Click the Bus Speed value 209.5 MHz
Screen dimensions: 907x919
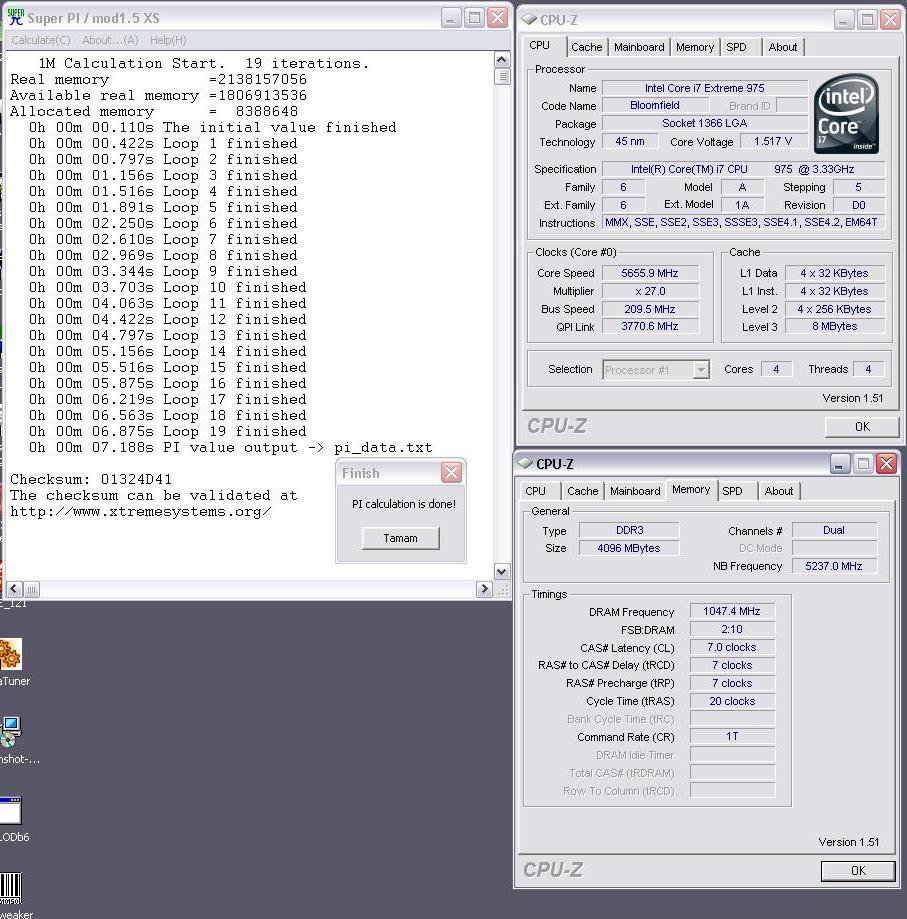point(650,309)
